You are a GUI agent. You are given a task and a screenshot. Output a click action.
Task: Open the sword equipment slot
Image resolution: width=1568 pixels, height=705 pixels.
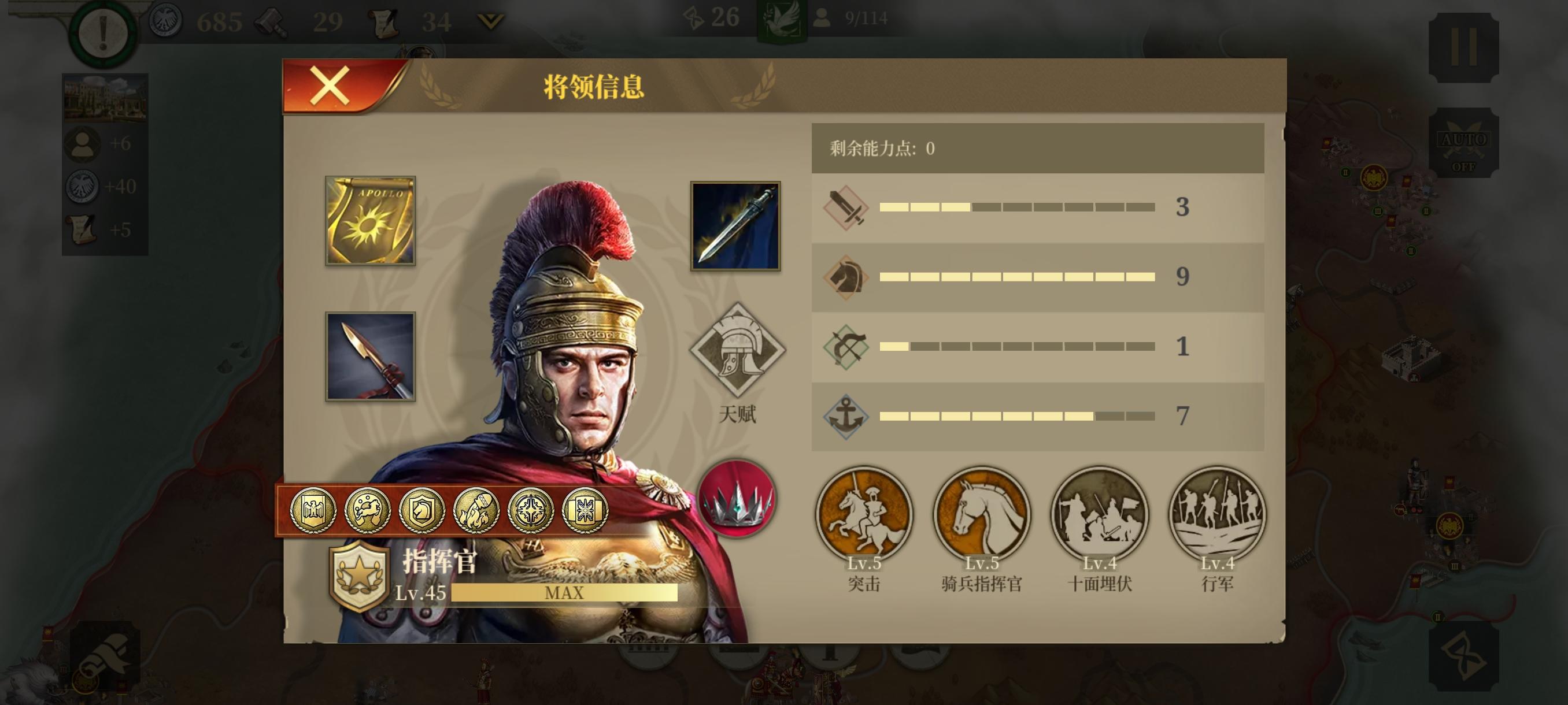[x=735, y=226]
